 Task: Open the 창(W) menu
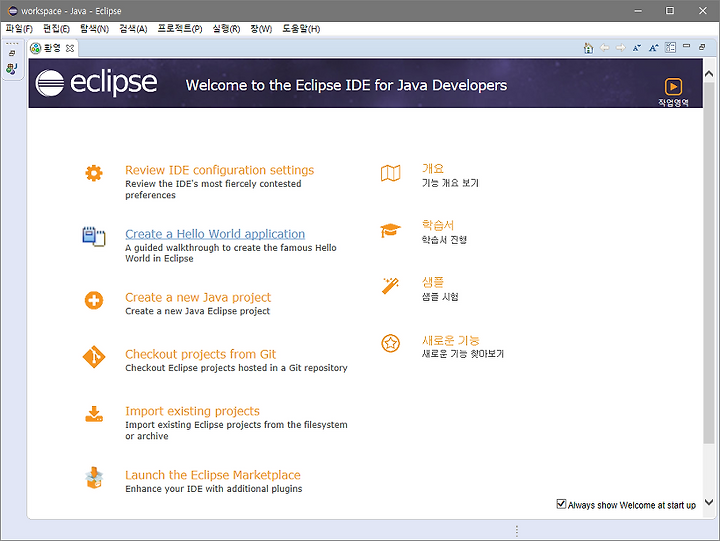coord(261,29)
